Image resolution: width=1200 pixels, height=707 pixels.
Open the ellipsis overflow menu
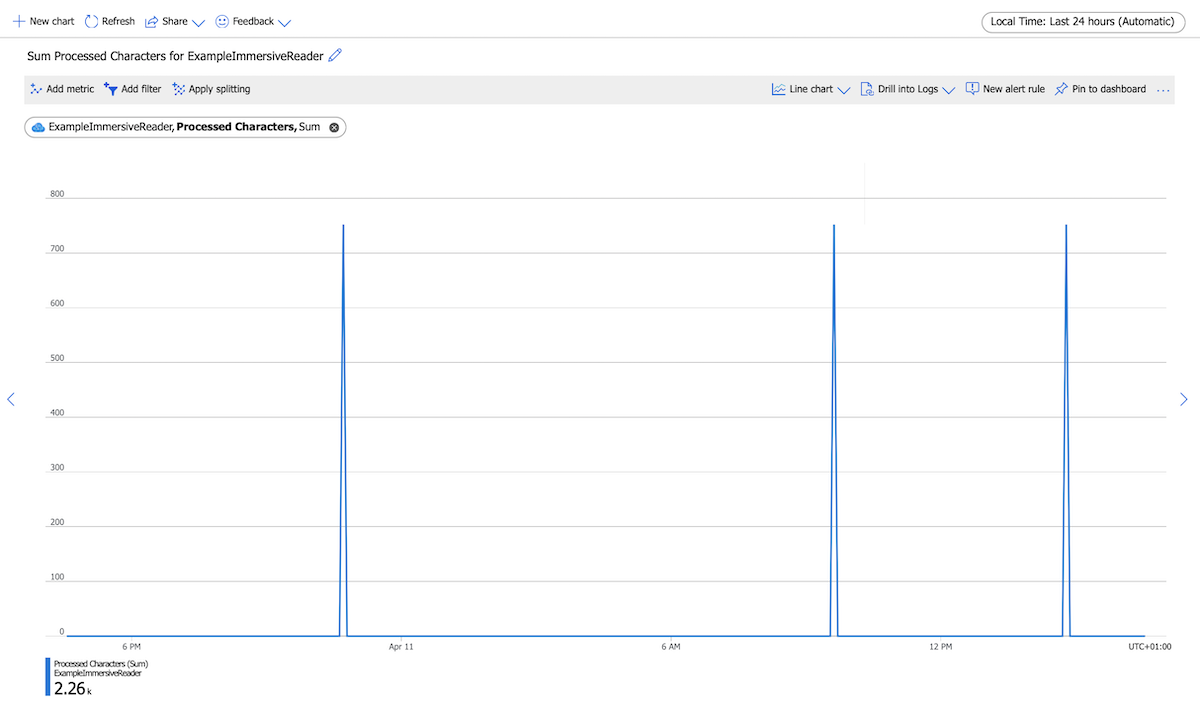click(x=1163, y=89)
